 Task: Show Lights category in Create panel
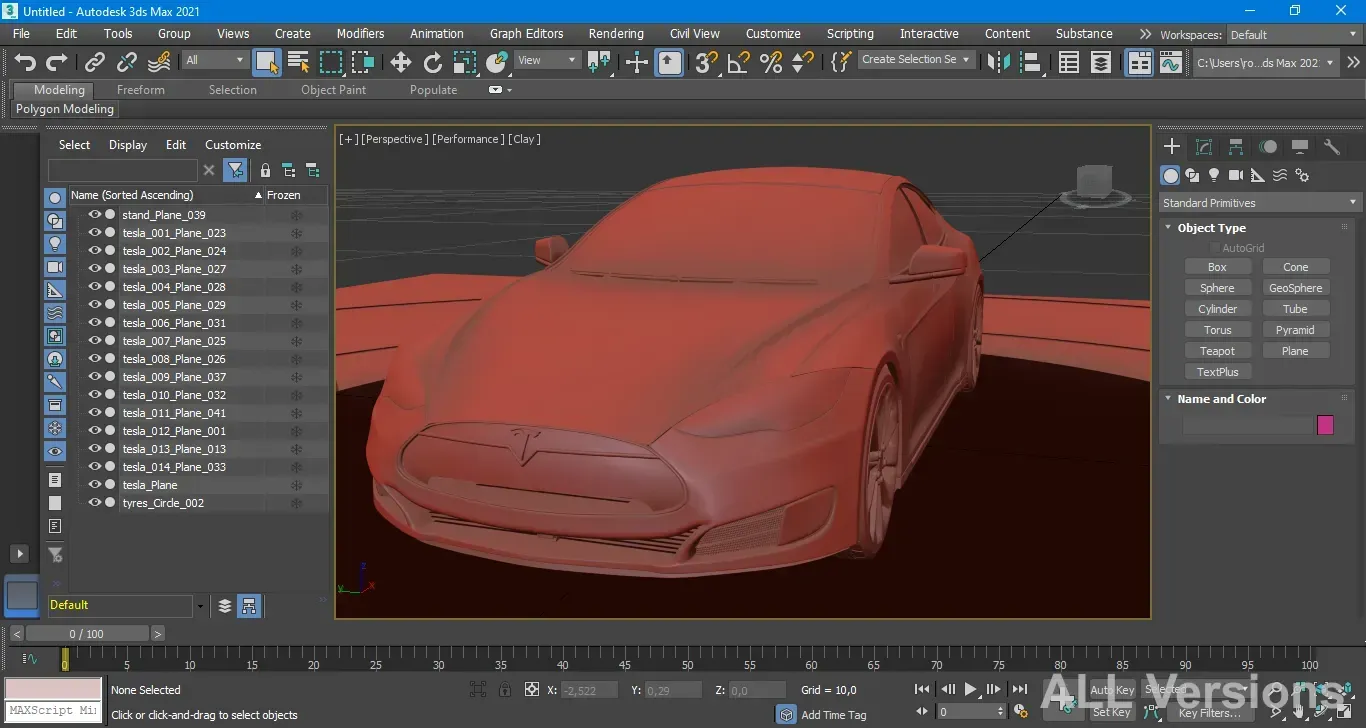coord(1214,175)
